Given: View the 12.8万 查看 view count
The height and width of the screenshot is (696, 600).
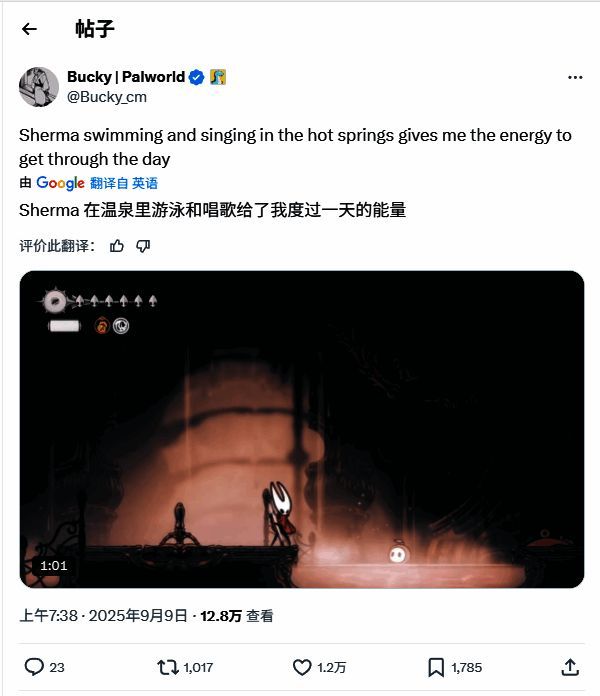Looking at the screenshot, I should (x=237, y=616).
